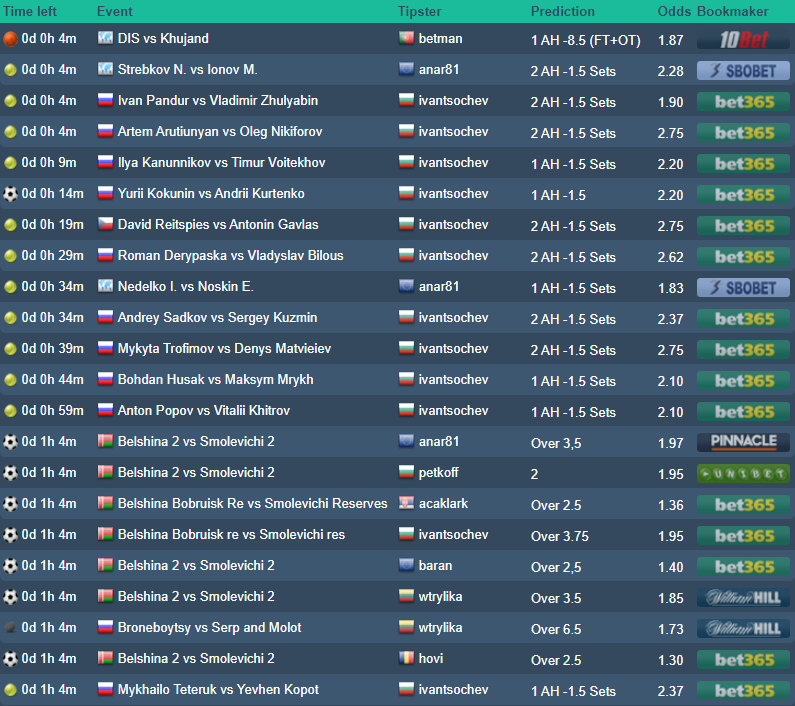Open DIS vs Khujand event
795x706 pixels.
(x=163, y=39)
